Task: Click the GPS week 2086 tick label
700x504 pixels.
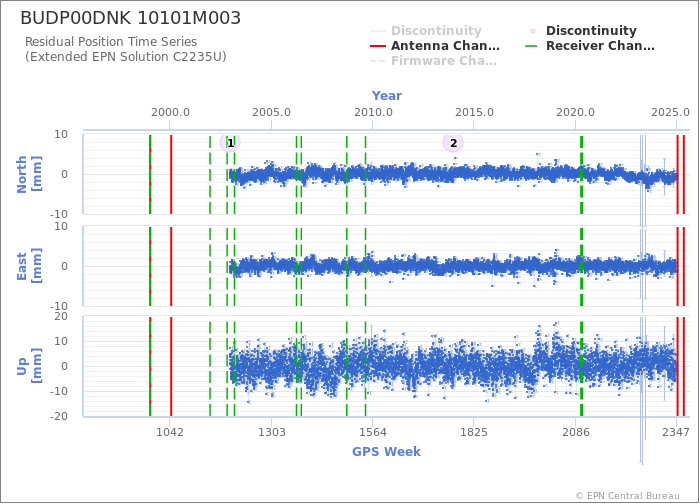Action: click(576, 432)
